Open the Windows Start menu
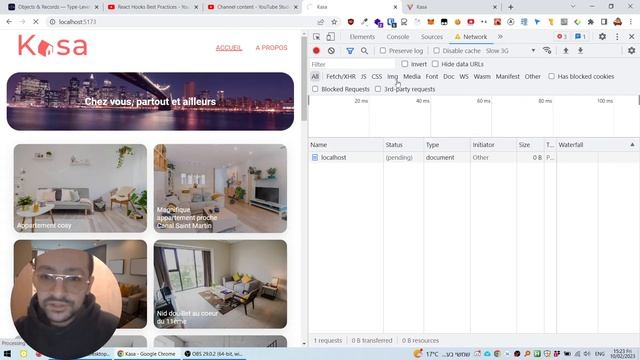 [7, 353]
